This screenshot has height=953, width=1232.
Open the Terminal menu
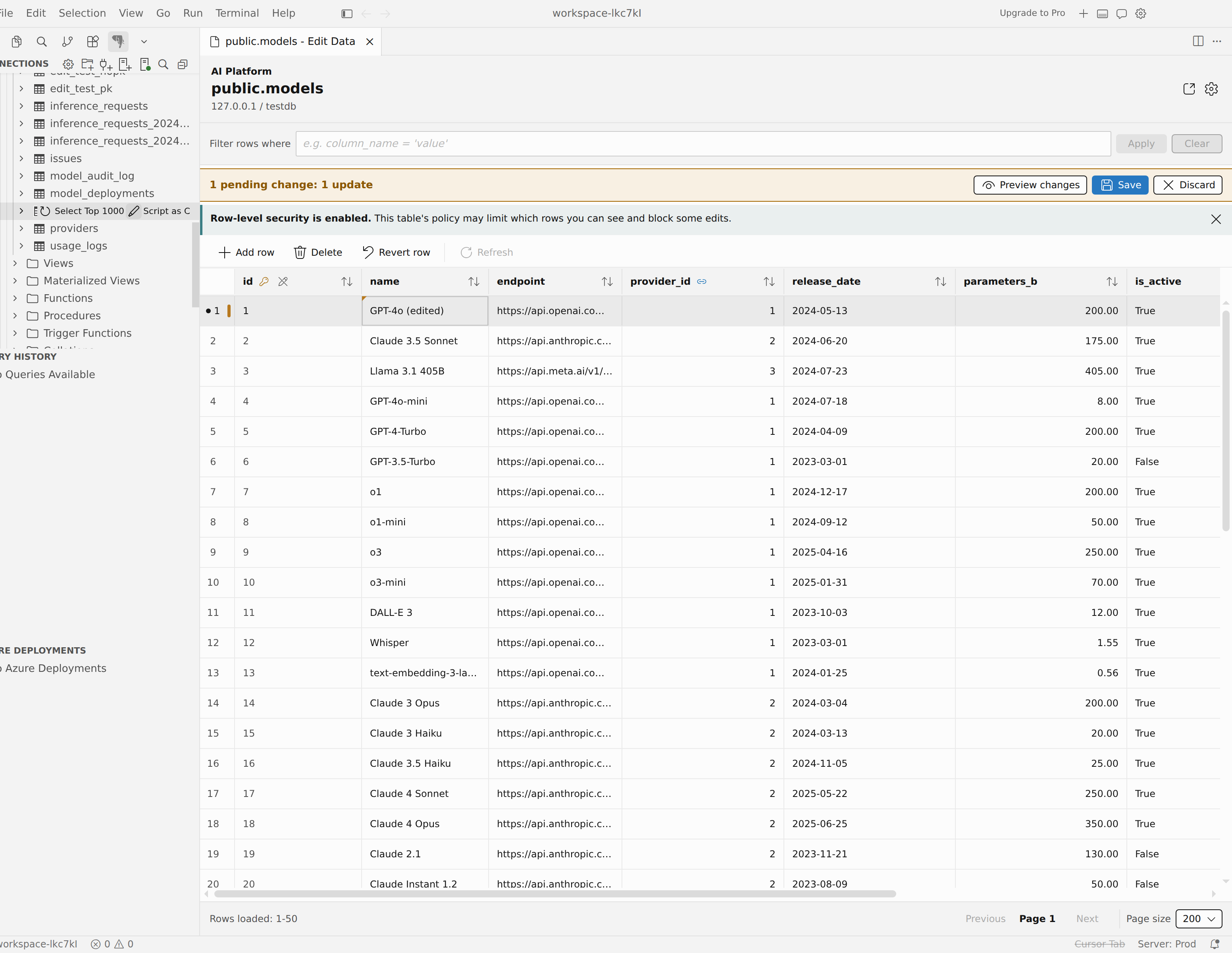click(237, 13)
